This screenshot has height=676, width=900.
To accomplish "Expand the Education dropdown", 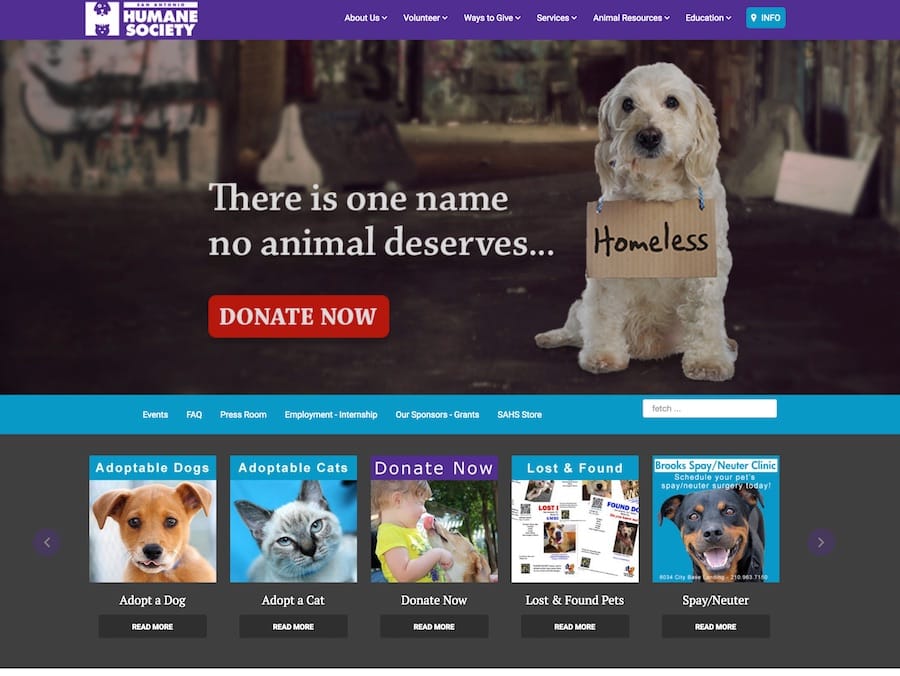I will [708, 18].
